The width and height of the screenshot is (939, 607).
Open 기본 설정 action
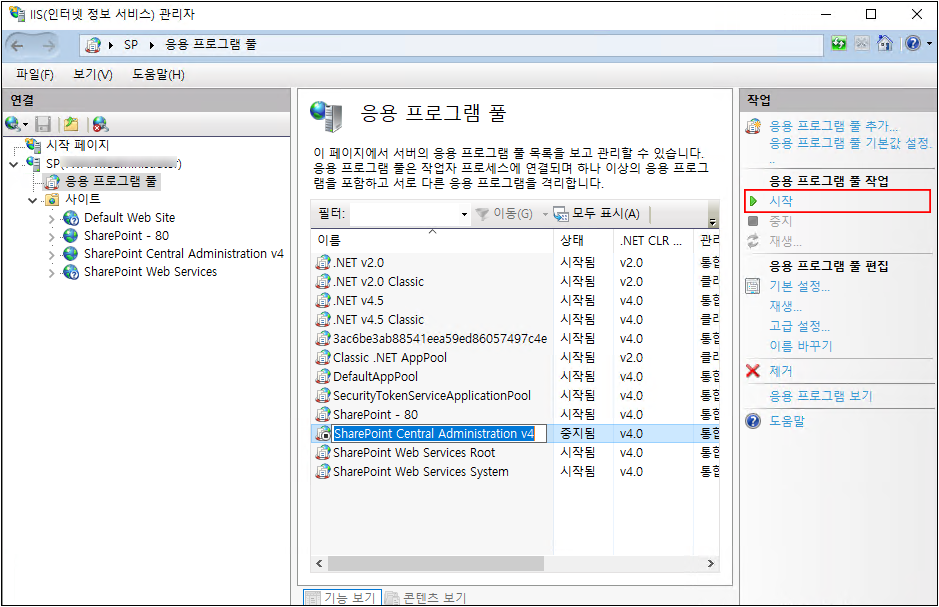(799, 287)
